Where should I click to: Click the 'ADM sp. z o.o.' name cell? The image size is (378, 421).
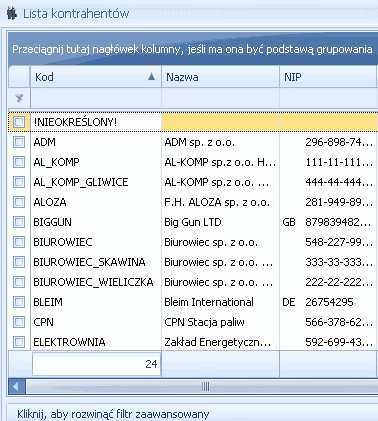[220, 142]
